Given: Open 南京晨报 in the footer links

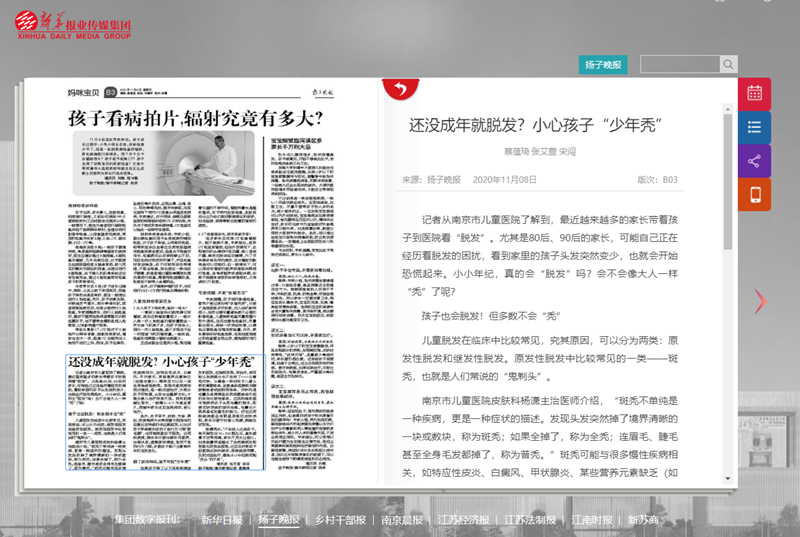Looking at the screenshot, I should pos(402,520).
